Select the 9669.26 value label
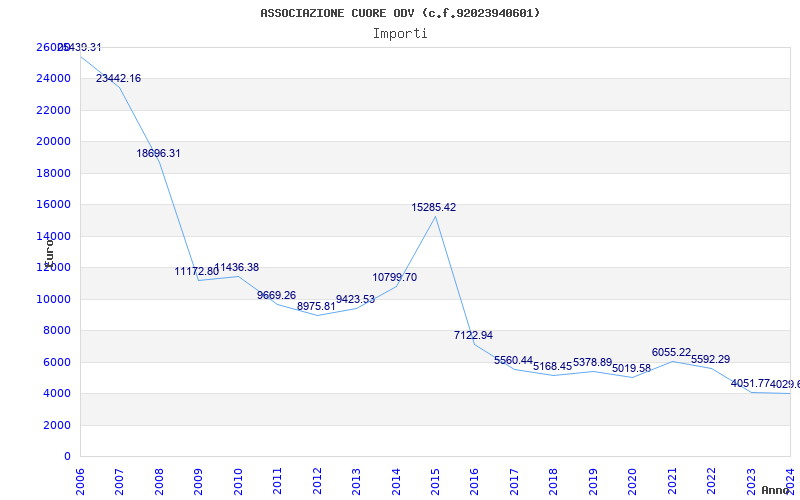The image size is (800, 500). click(277, 295)
